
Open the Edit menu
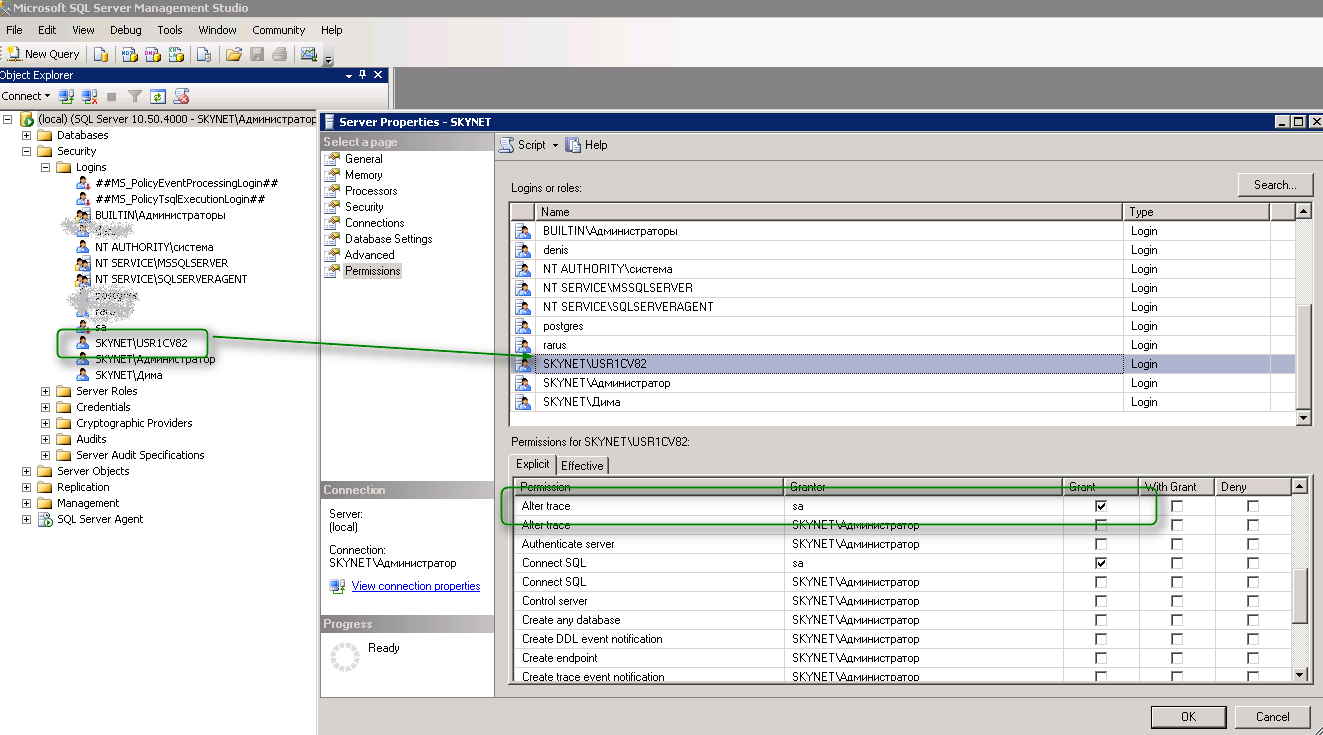47,30
